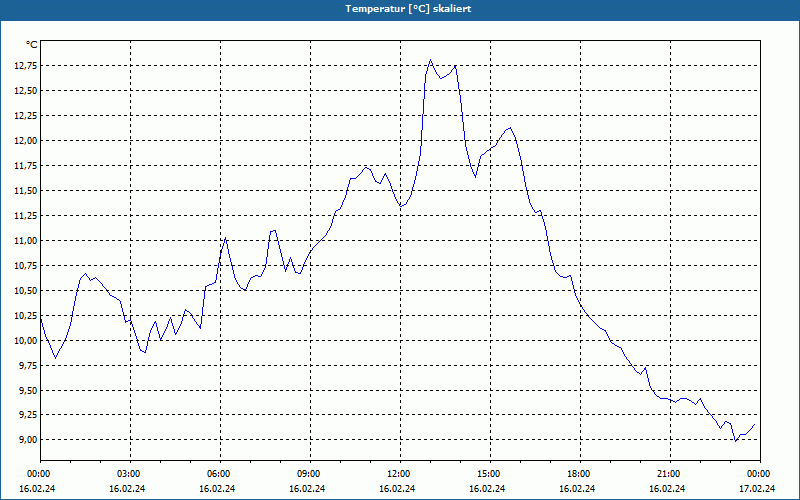Image resolution: width=800 pixels, height=500 pixels.
Task: Click the 16.02.24 date under 18:00
Action: tap(578, 488)
